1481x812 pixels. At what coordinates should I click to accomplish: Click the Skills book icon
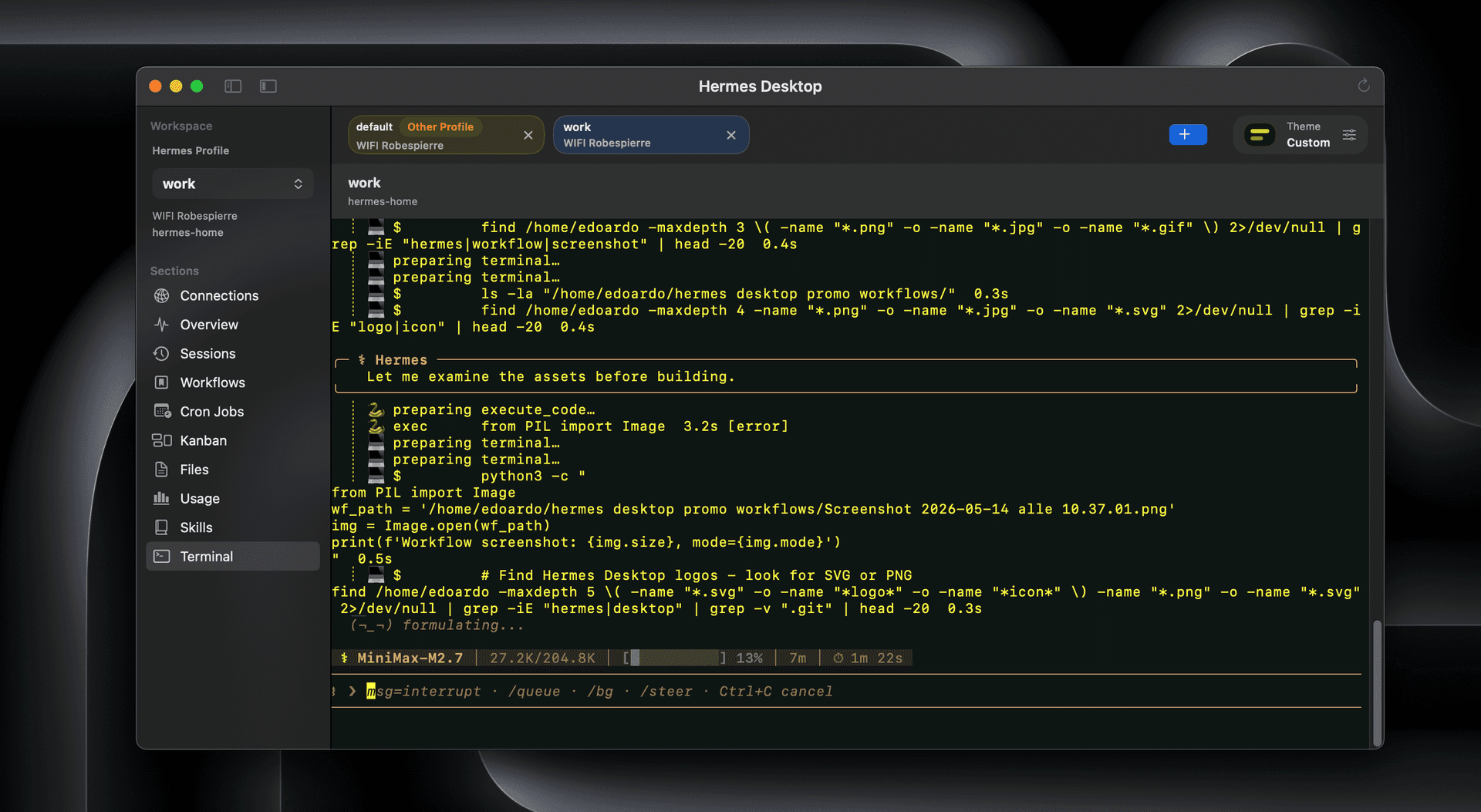[x=161, y=527]
